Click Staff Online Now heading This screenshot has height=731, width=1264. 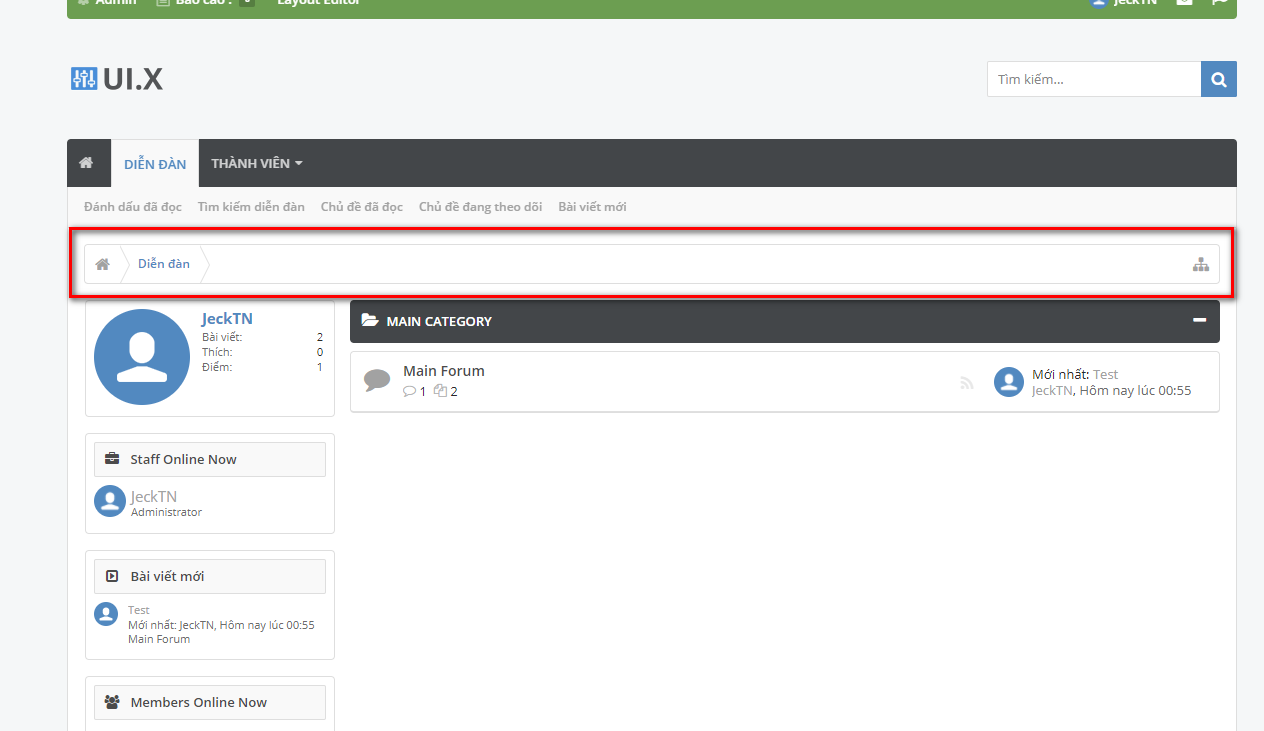pos(184,459)
